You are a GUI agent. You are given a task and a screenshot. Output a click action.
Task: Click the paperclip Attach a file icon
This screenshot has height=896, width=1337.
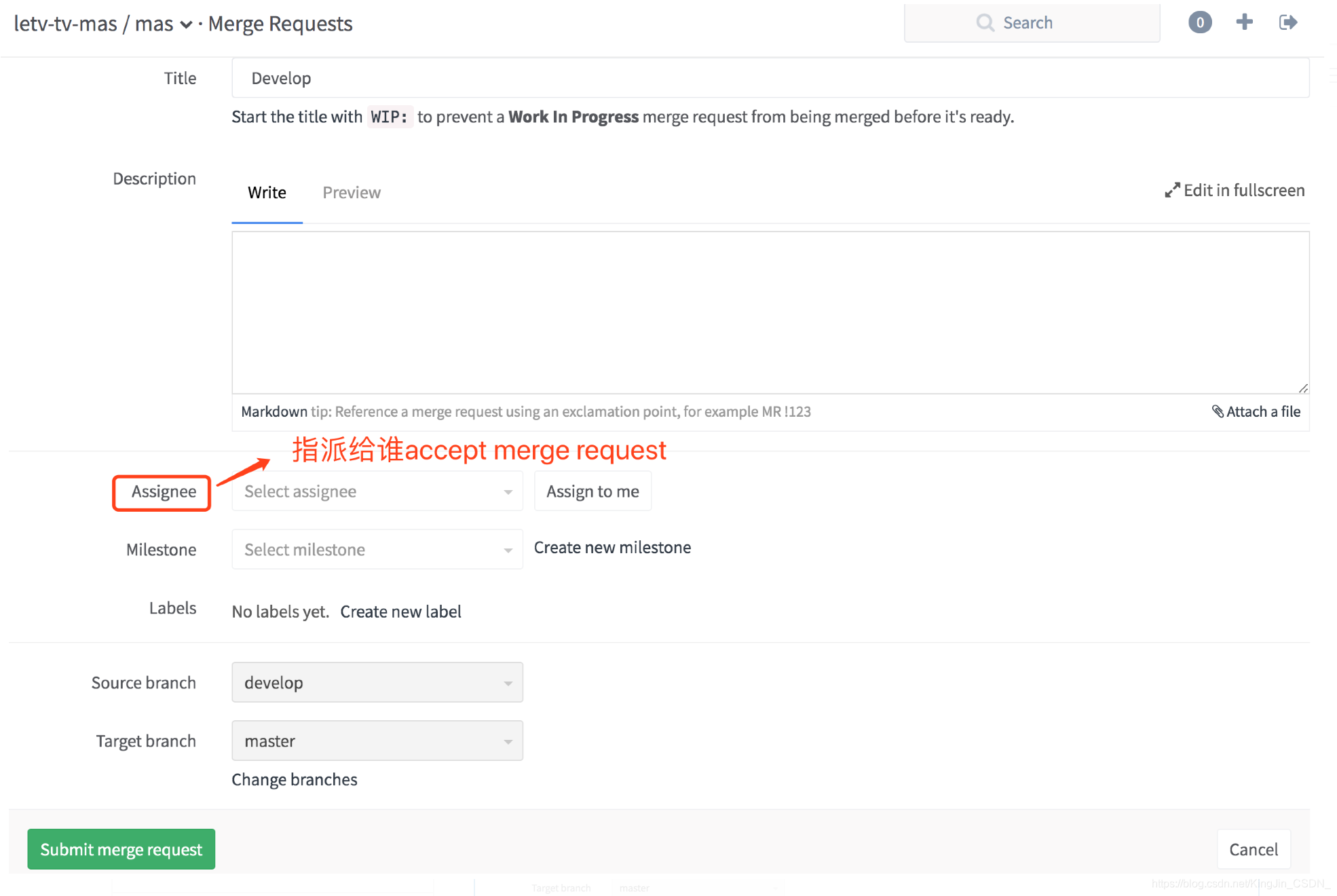tap(1218, 411)
